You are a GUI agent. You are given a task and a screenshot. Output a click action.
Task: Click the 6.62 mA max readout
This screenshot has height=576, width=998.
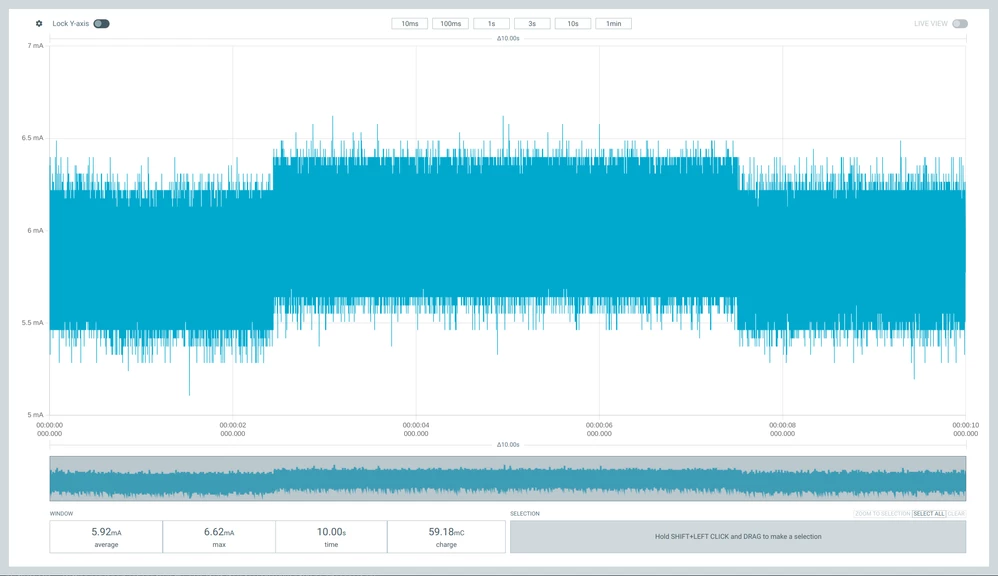(x=219, y=537)
